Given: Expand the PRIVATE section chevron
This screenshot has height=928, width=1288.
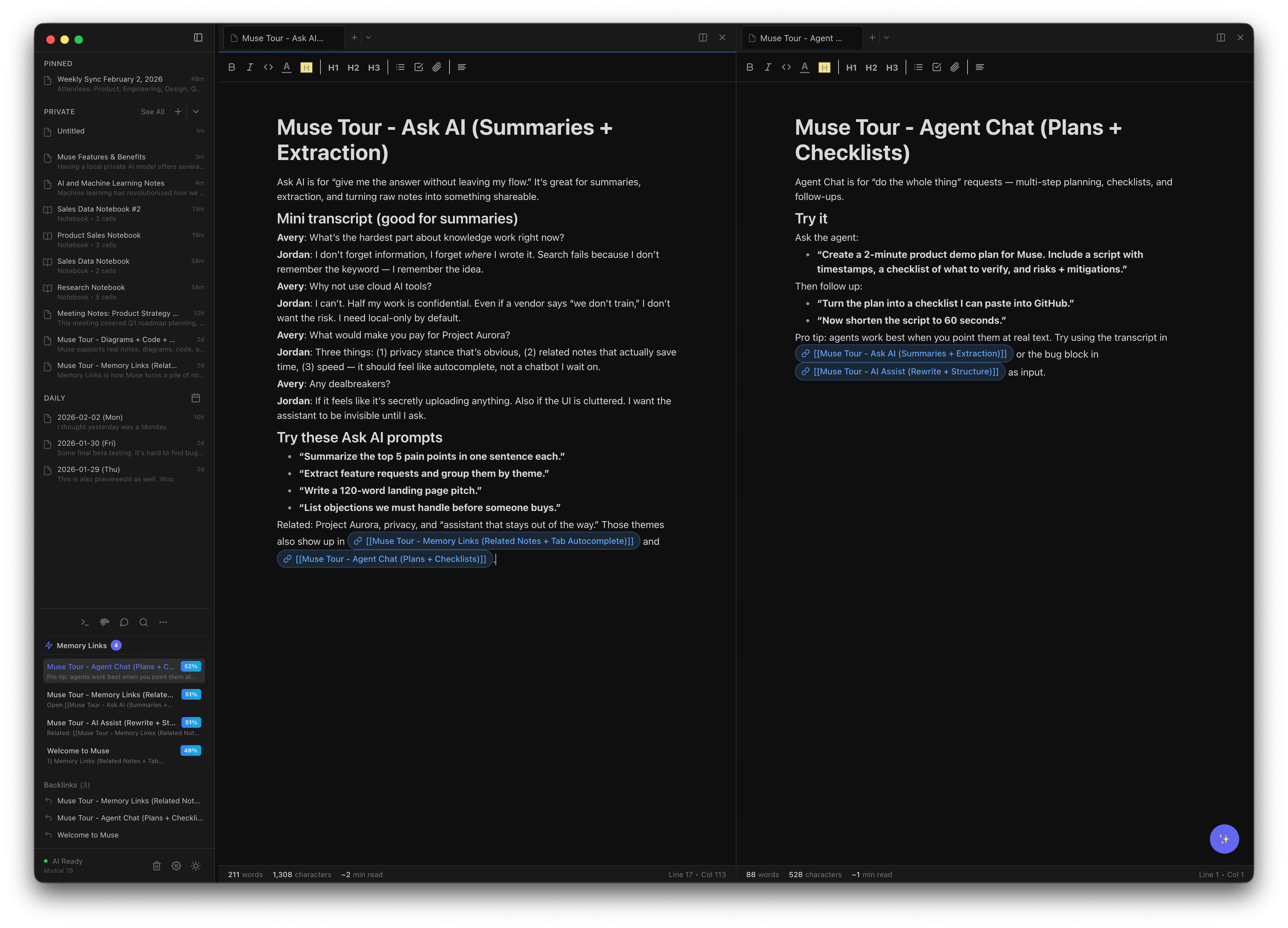Looking at the screenshot, I should point(195,111).
